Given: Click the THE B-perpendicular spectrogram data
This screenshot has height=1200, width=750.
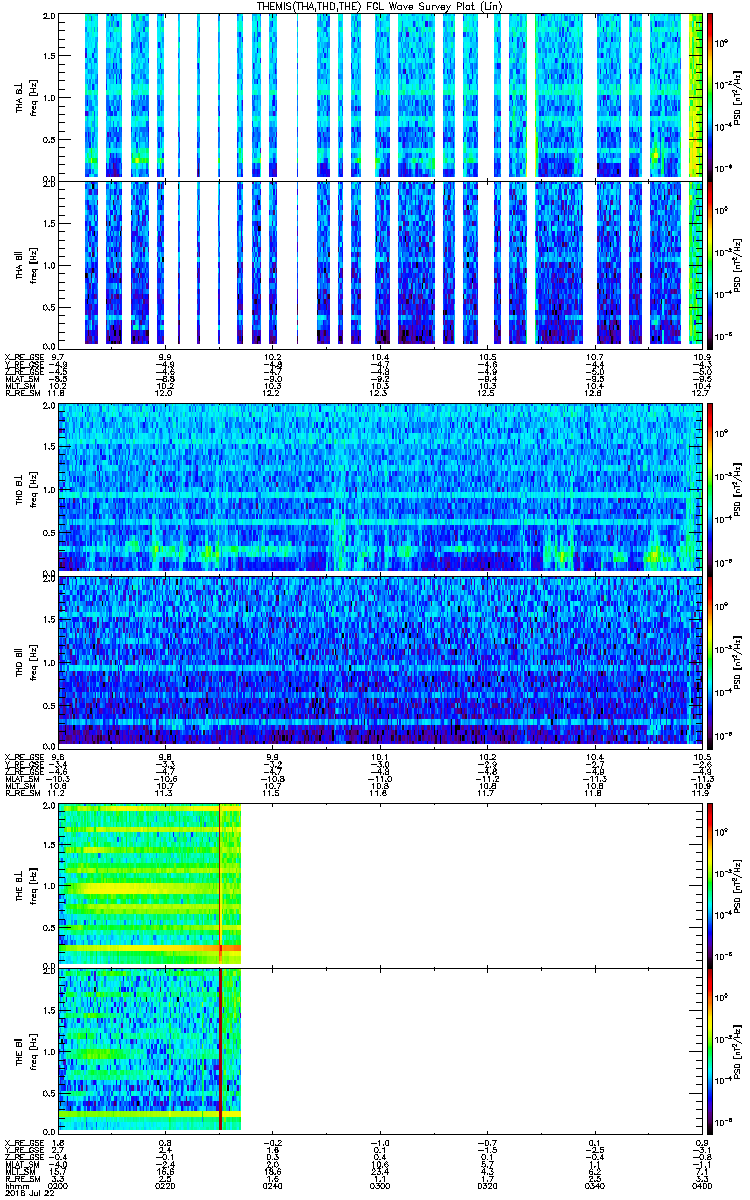Looking at the screenshot, I should [x=150, y=883].
